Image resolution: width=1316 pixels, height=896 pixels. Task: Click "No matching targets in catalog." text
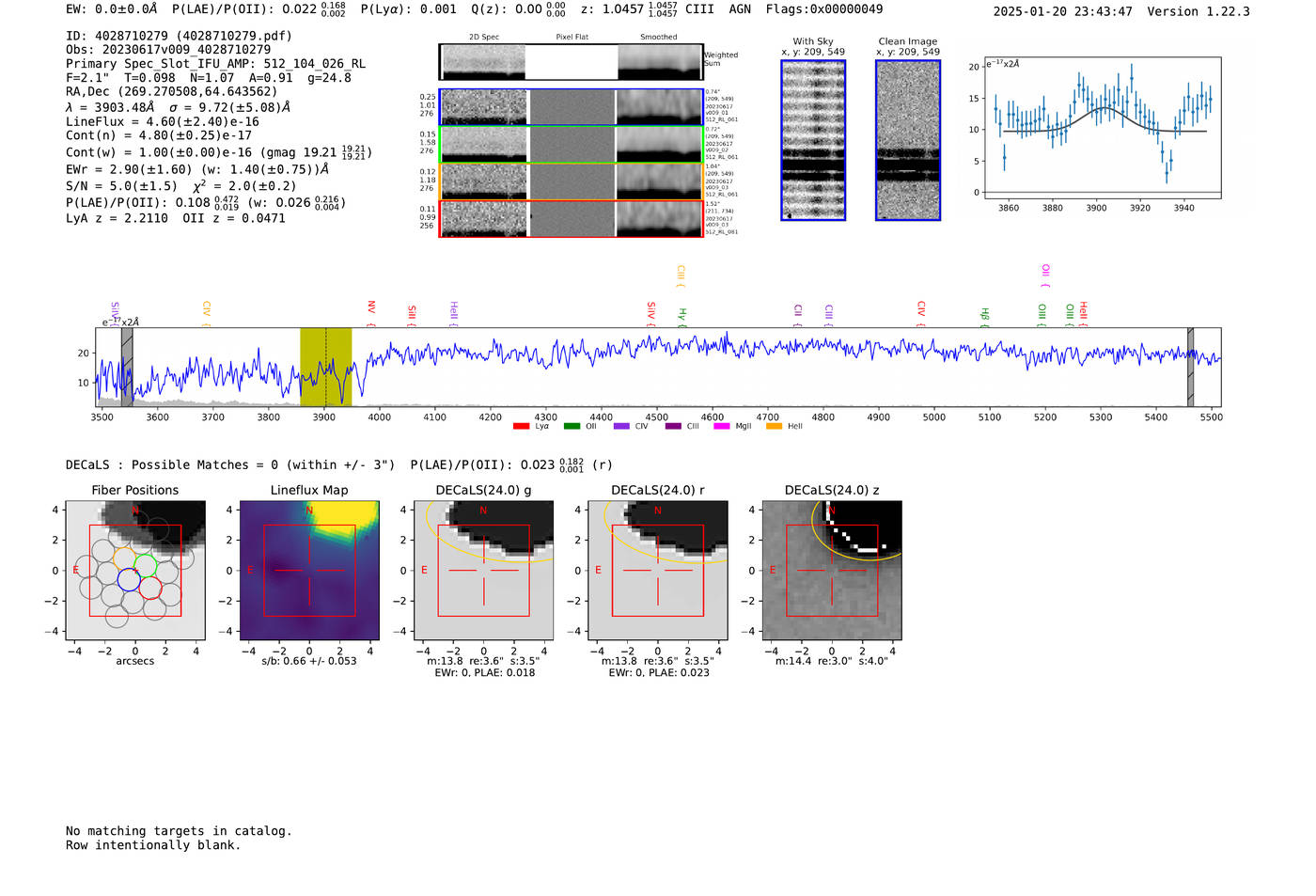(179, 831)
